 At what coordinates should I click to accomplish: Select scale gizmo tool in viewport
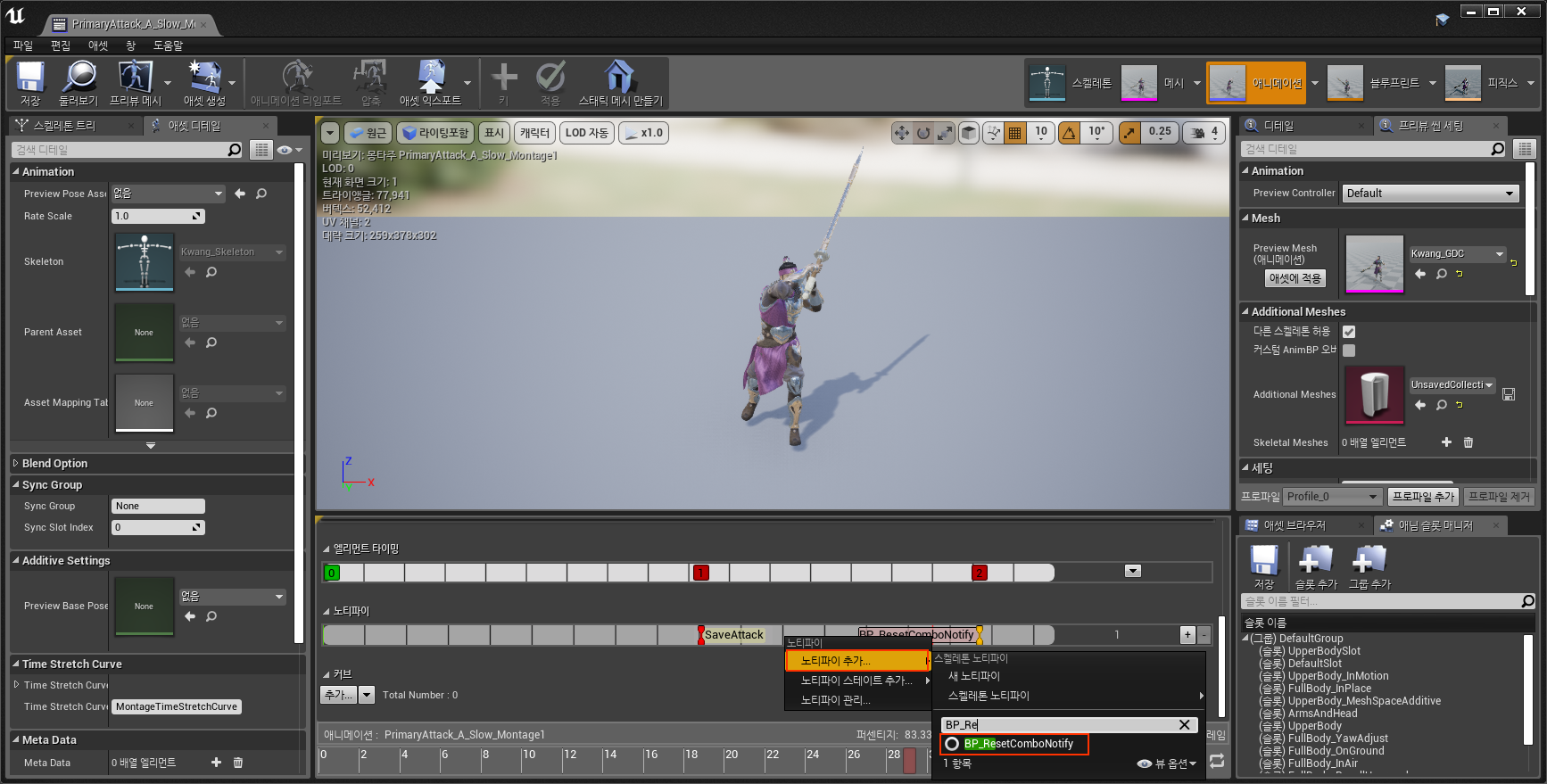945,133
